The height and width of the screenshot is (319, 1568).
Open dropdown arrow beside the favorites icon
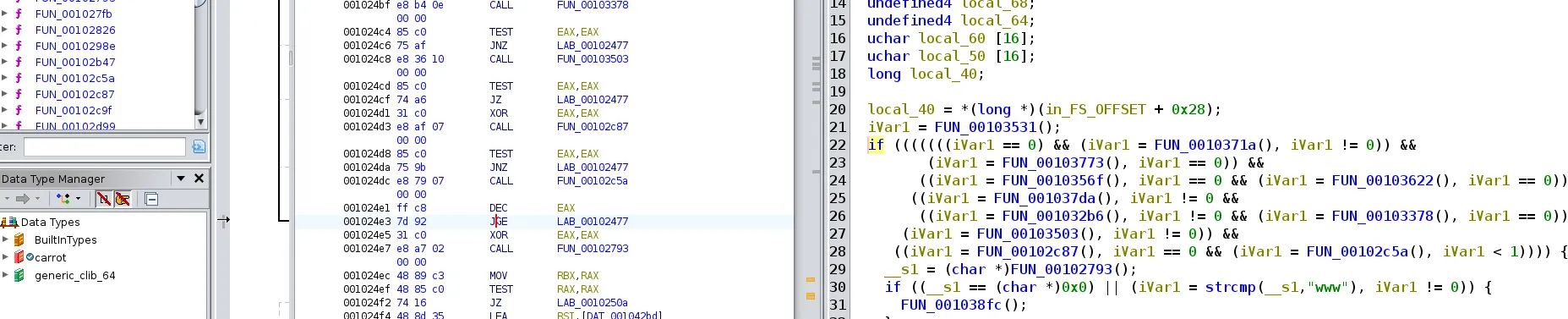(x=79, y=199)
